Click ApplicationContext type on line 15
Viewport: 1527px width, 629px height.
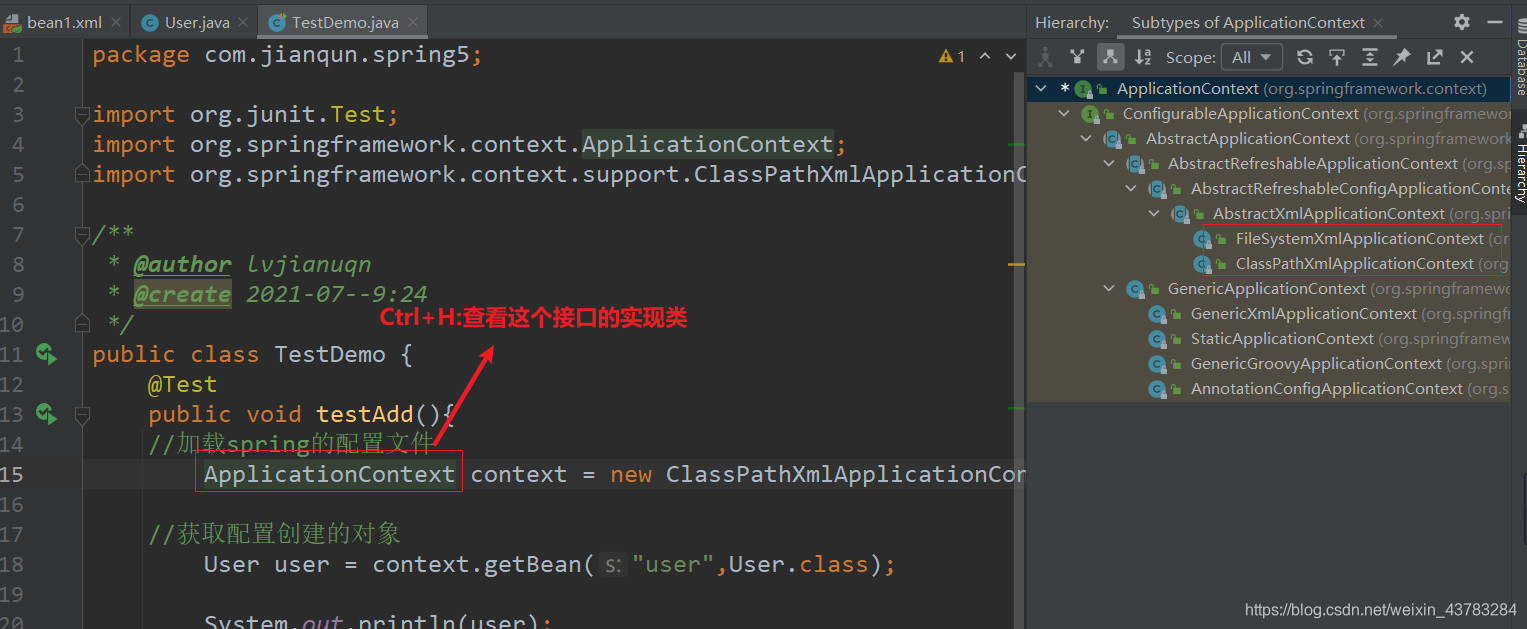click(329, 474)
